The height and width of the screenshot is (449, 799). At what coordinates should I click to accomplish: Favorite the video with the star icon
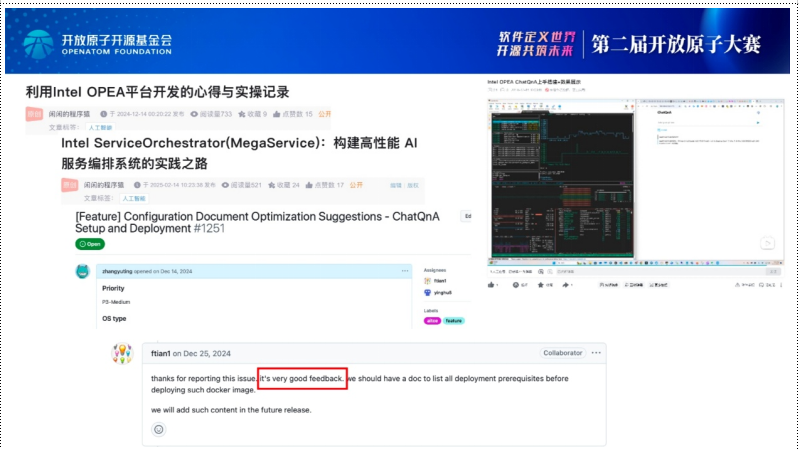541,285
